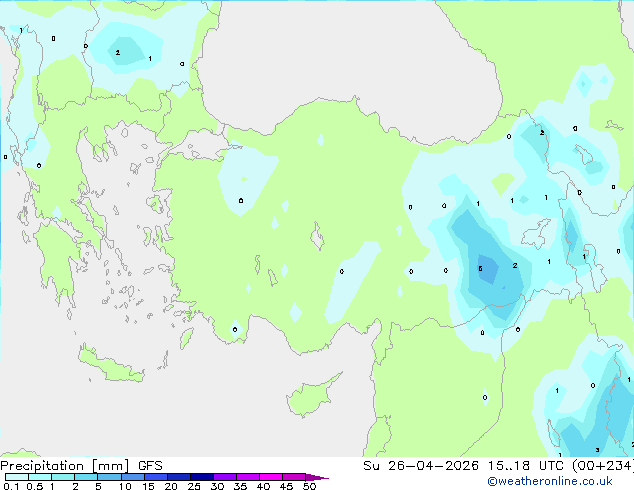Pick the 10–15 mm legend color swatch
The image size is (634, 490).
133,477
